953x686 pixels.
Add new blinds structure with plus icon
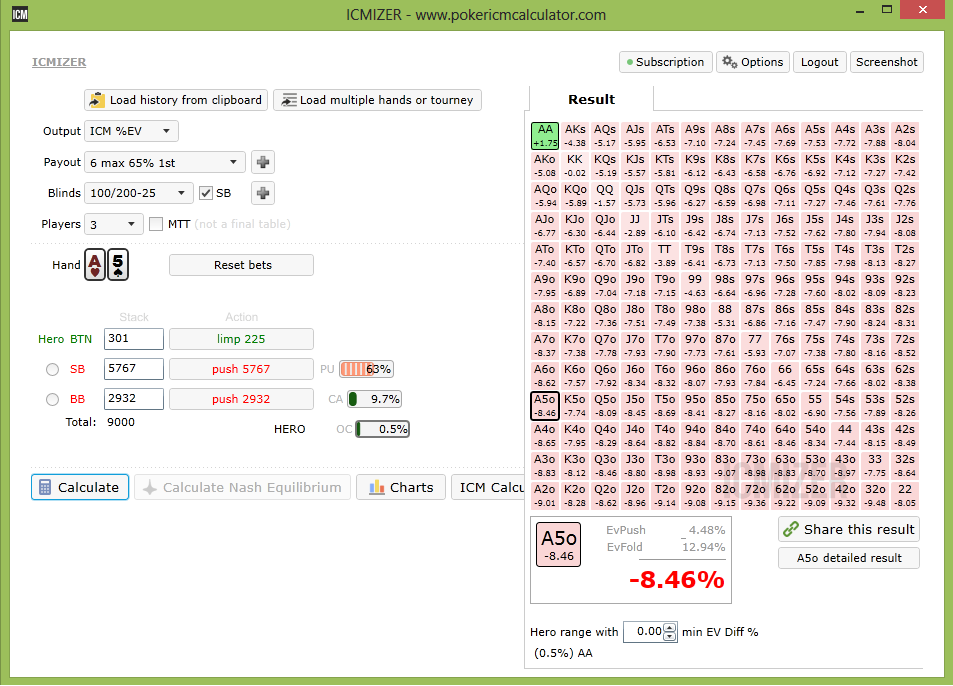pyautogui.click(x=263, y=193)
